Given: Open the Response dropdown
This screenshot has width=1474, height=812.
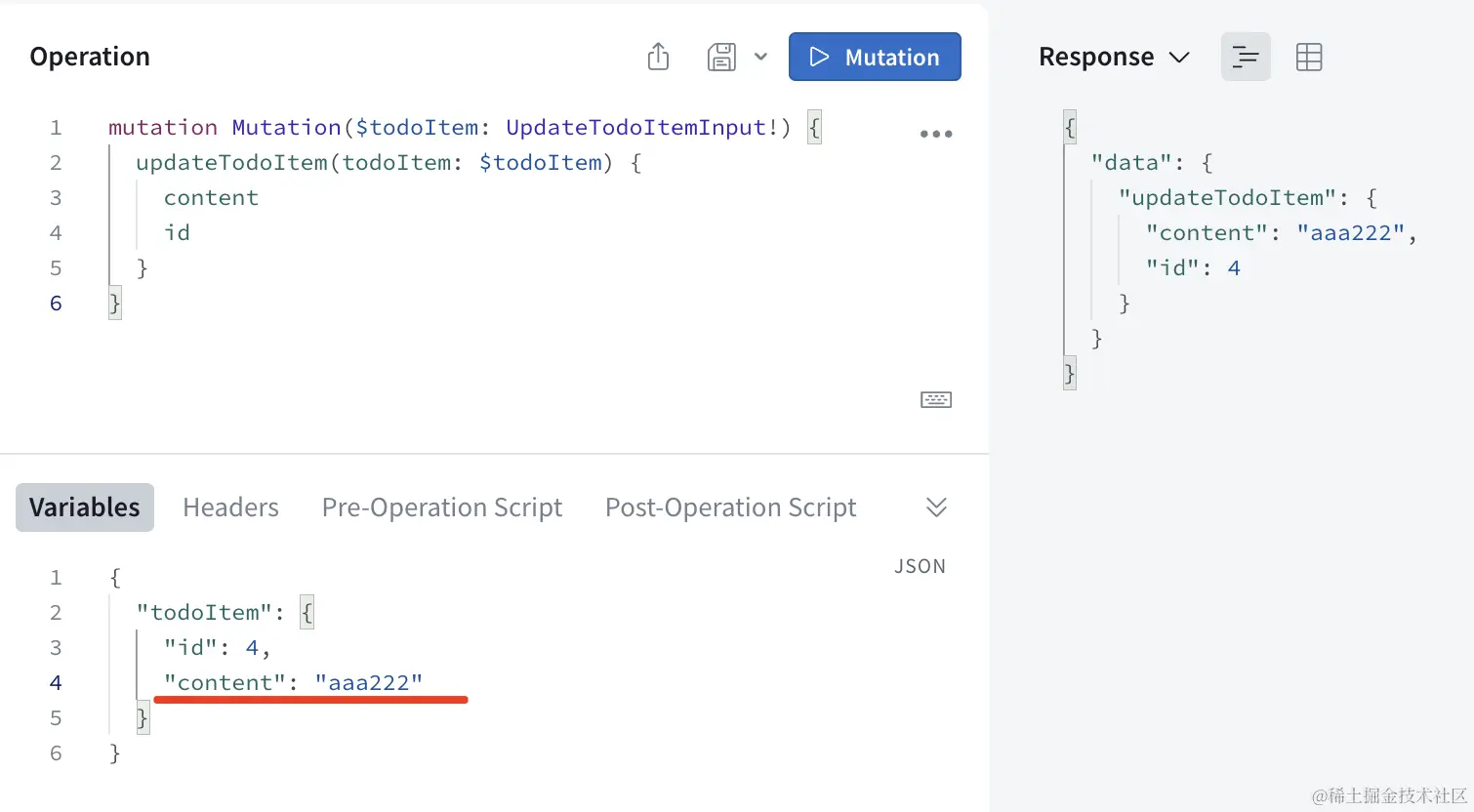Looking at the screenshot, I should [1114, 57].
